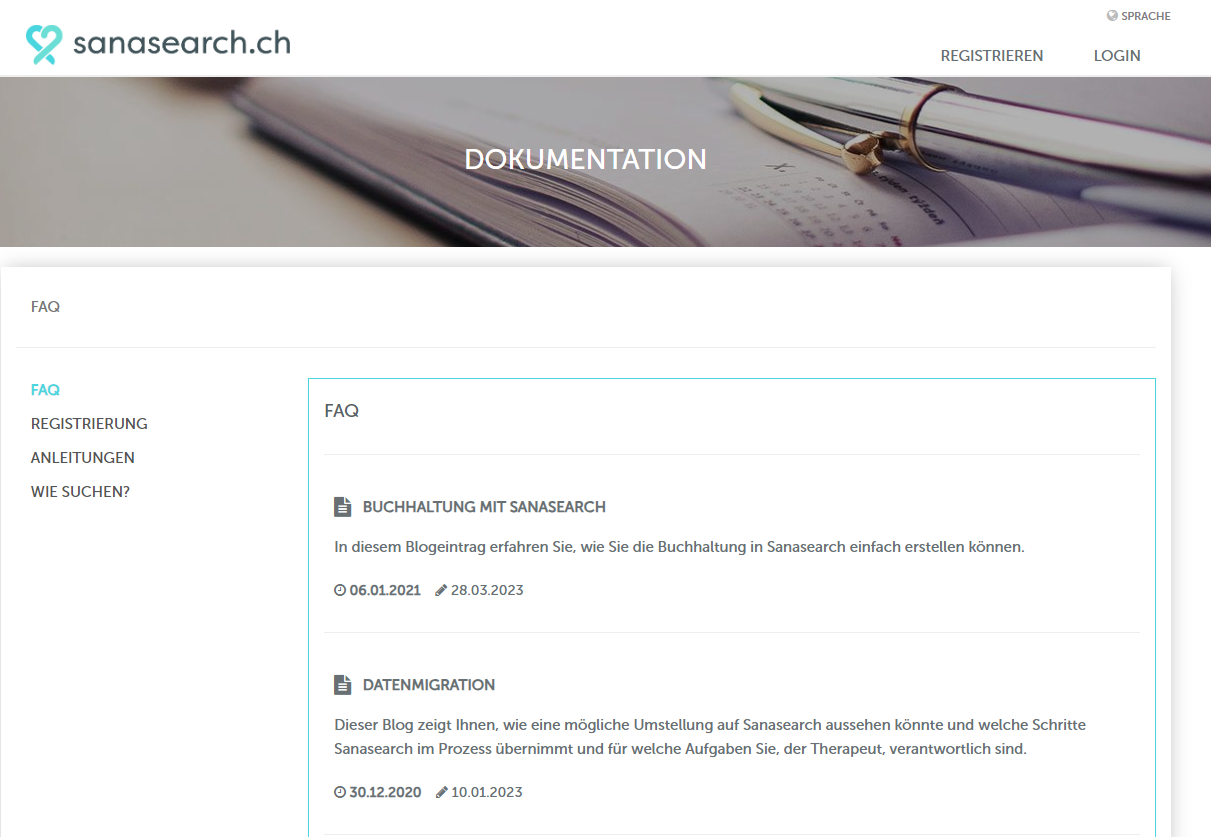Viewport: 1211px width, 837px height.
Task: Click the globe icon beside SPRACHE
Action: [1112, 16]
